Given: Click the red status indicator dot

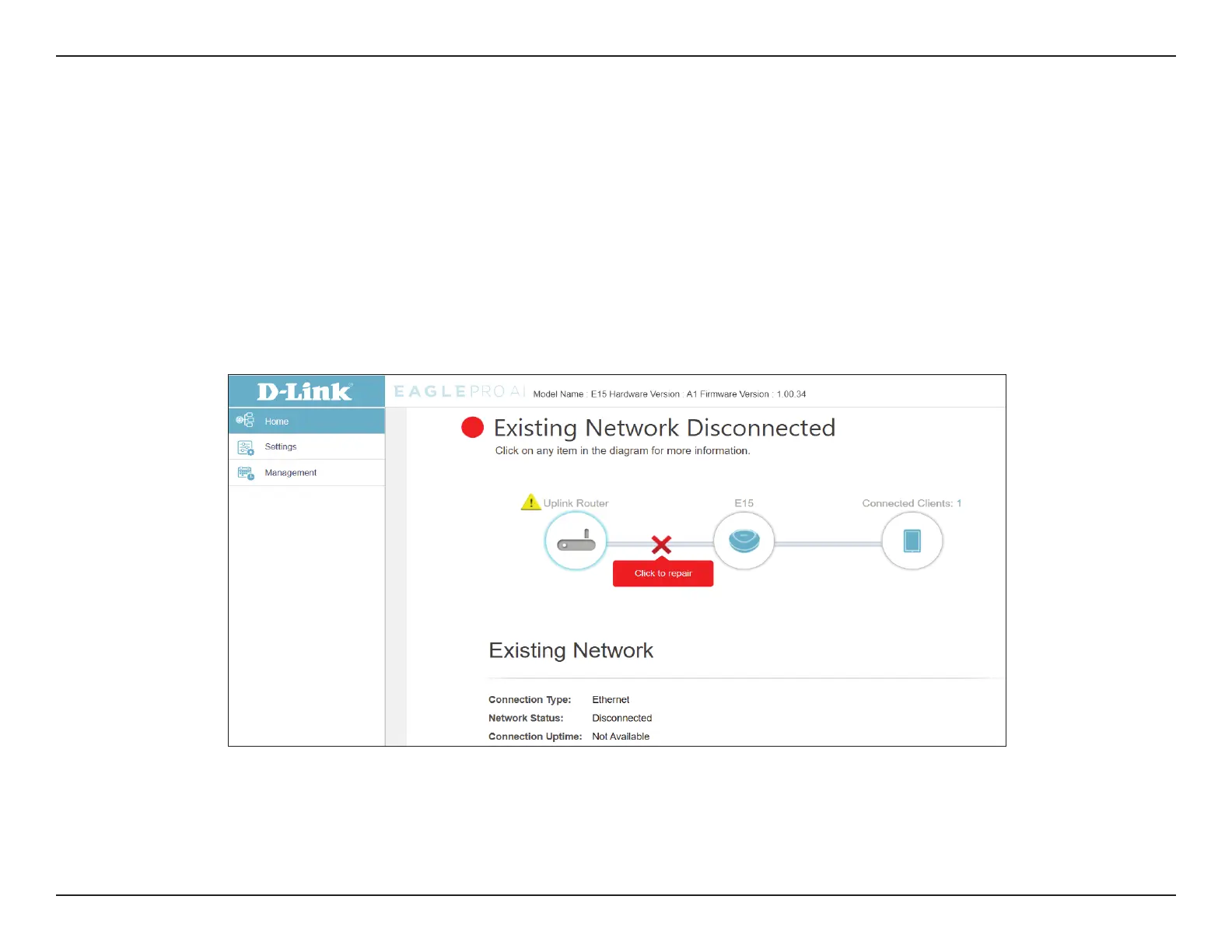Looking at the screenshot, I should click(473, 428).
